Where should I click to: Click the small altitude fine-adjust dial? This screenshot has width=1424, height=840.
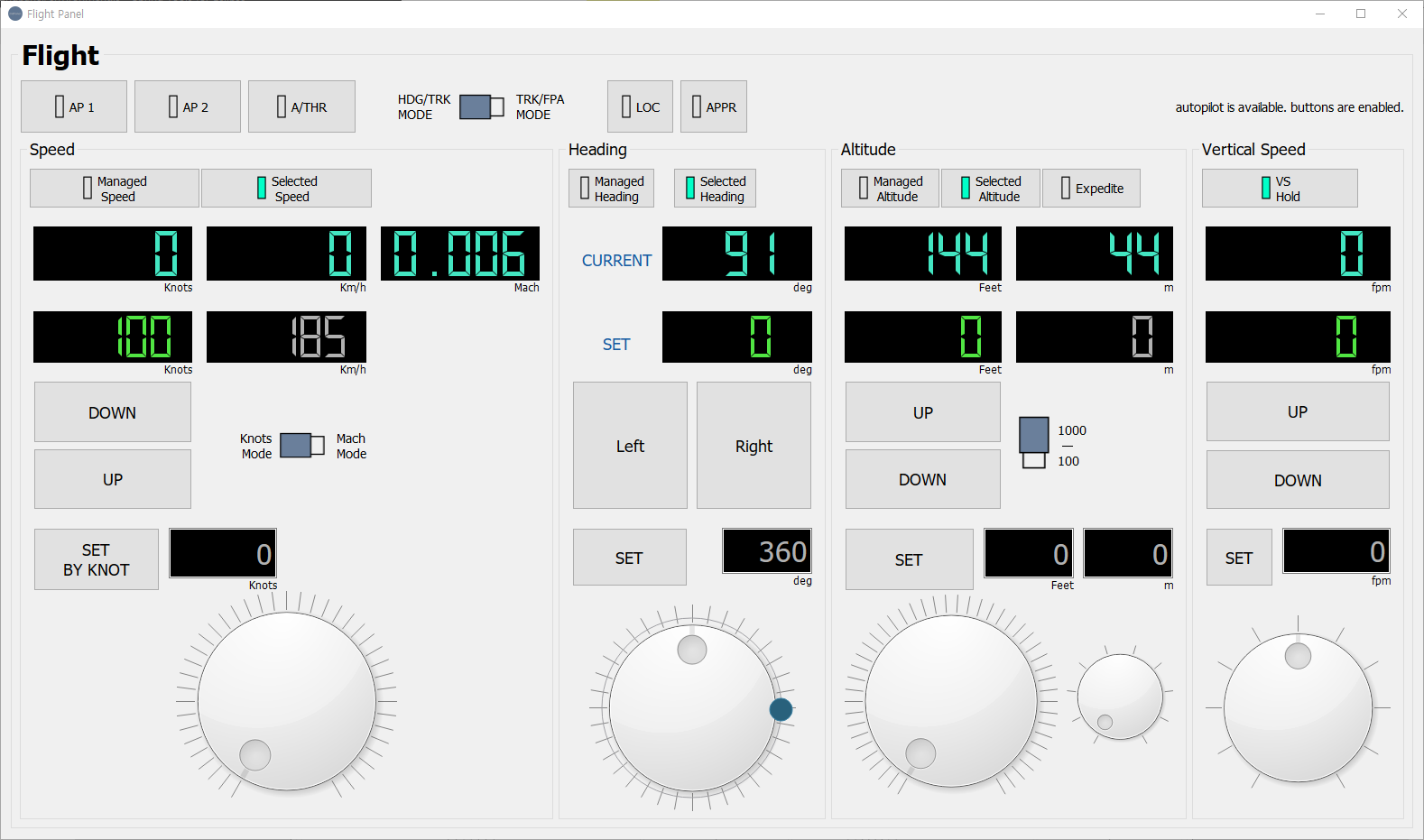(x=1120, y=697)
